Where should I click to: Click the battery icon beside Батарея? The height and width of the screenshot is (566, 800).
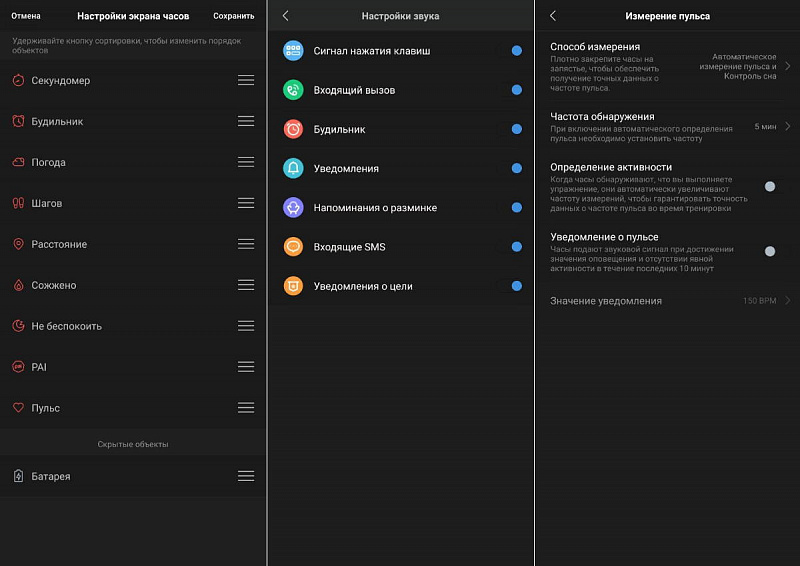coord(19,477)
